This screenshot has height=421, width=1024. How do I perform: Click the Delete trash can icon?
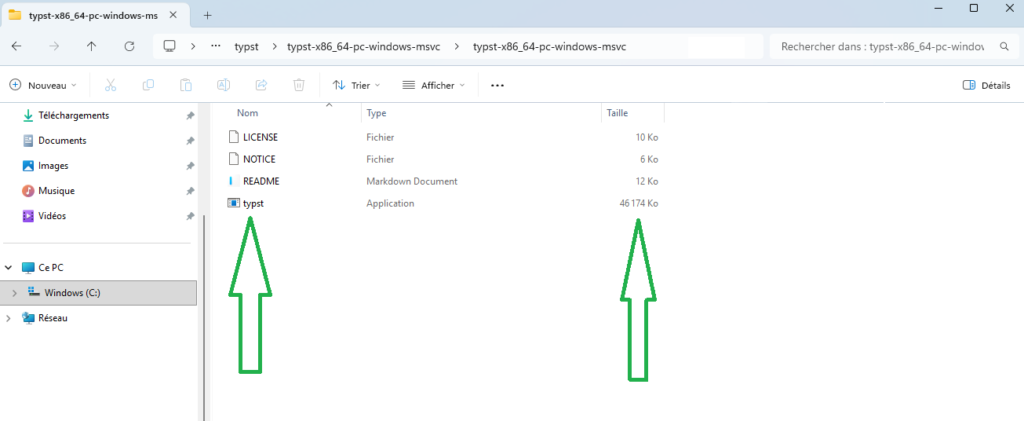pos(299,86)
